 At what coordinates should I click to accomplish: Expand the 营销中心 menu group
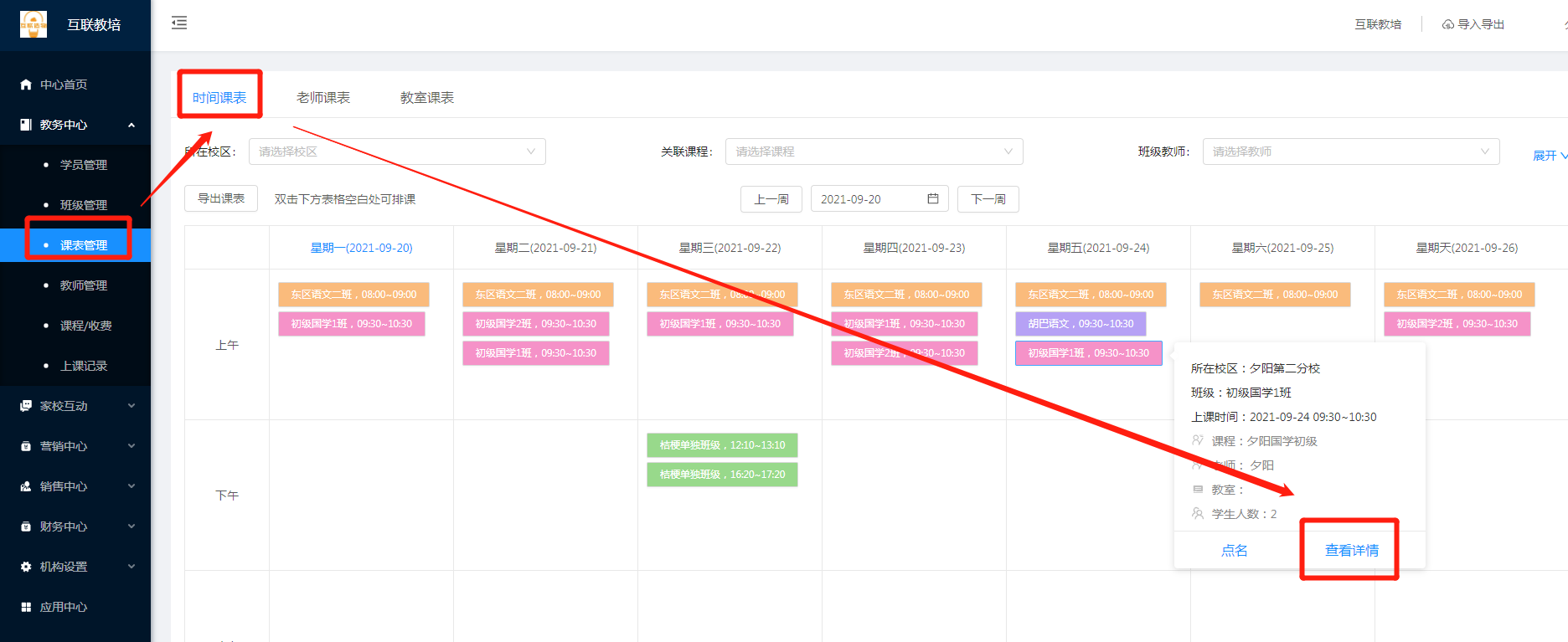point(75,446)
